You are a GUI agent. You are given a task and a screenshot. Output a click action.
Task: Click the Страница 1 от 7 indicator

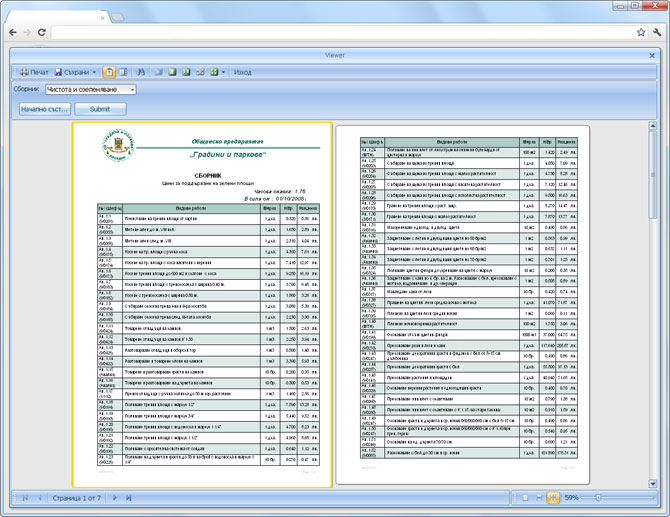[x=76, y=498]
